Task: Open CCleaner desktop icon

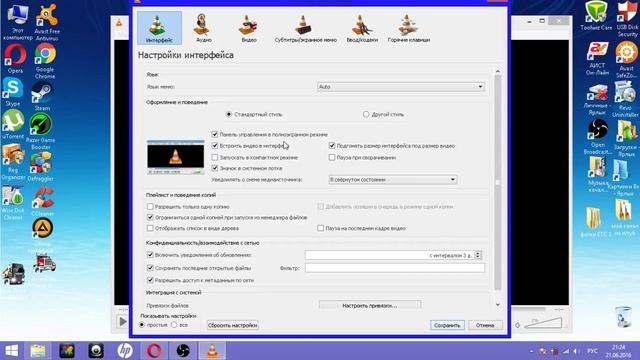Action: (x=42, y=202)
